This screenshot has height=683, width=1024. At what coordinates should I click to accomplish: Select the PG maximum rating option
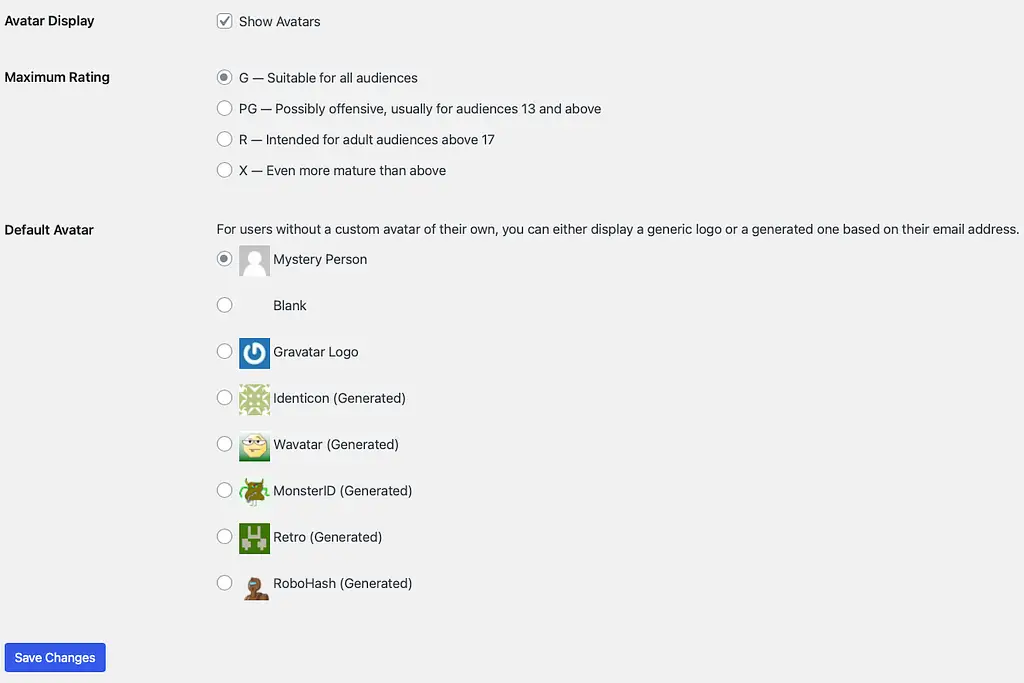coord(224,108)
